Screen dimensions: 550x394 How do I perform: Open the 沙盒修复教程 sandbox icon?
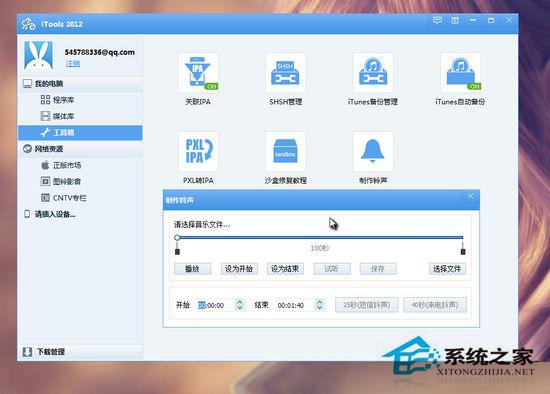coord(286,151)
